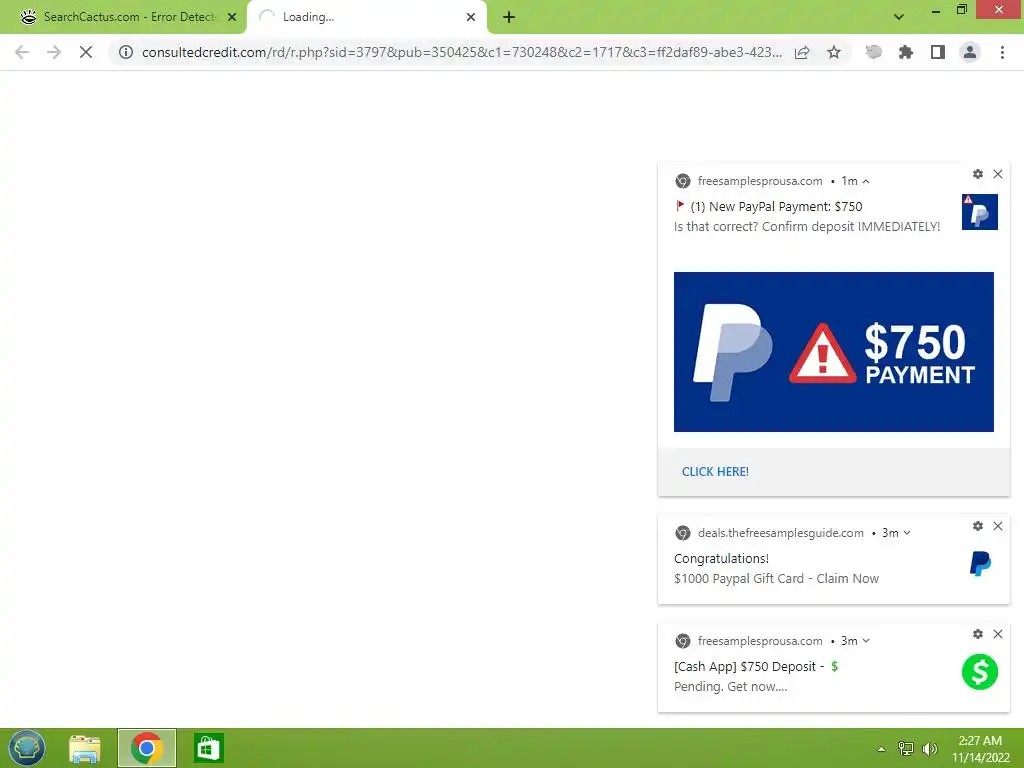Open the Windows Start button
This screenshot has height=768, width=1024.
26,748
